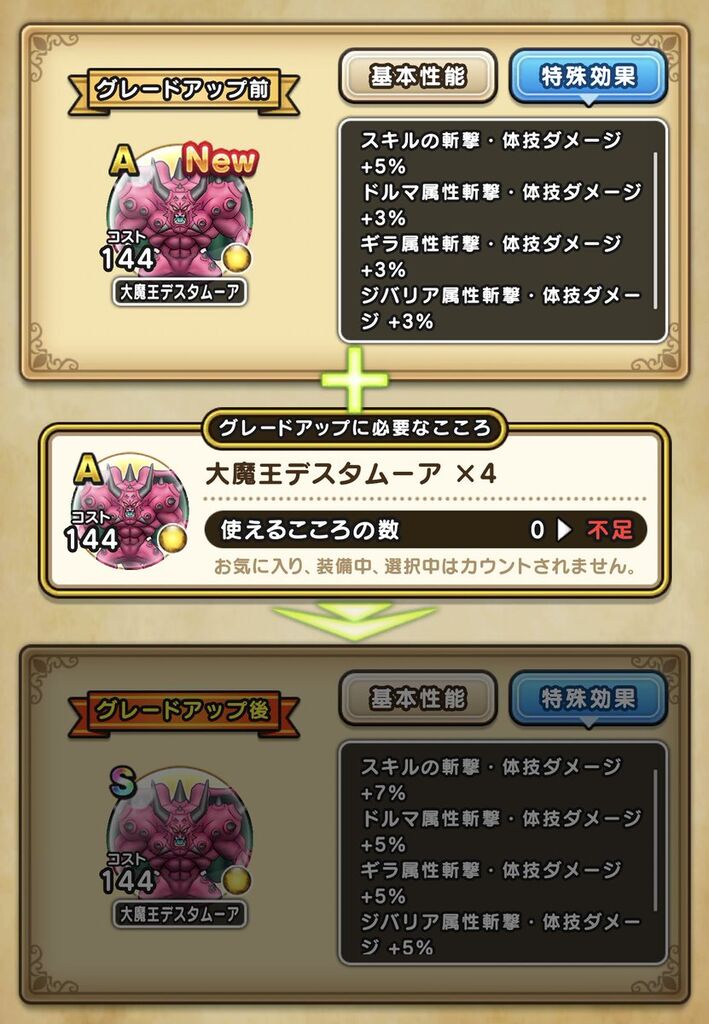Click the scrollbar in the after-upgrade effects list
The height and width of the screenshot is (1024, 709).
[x=655, y=840]
